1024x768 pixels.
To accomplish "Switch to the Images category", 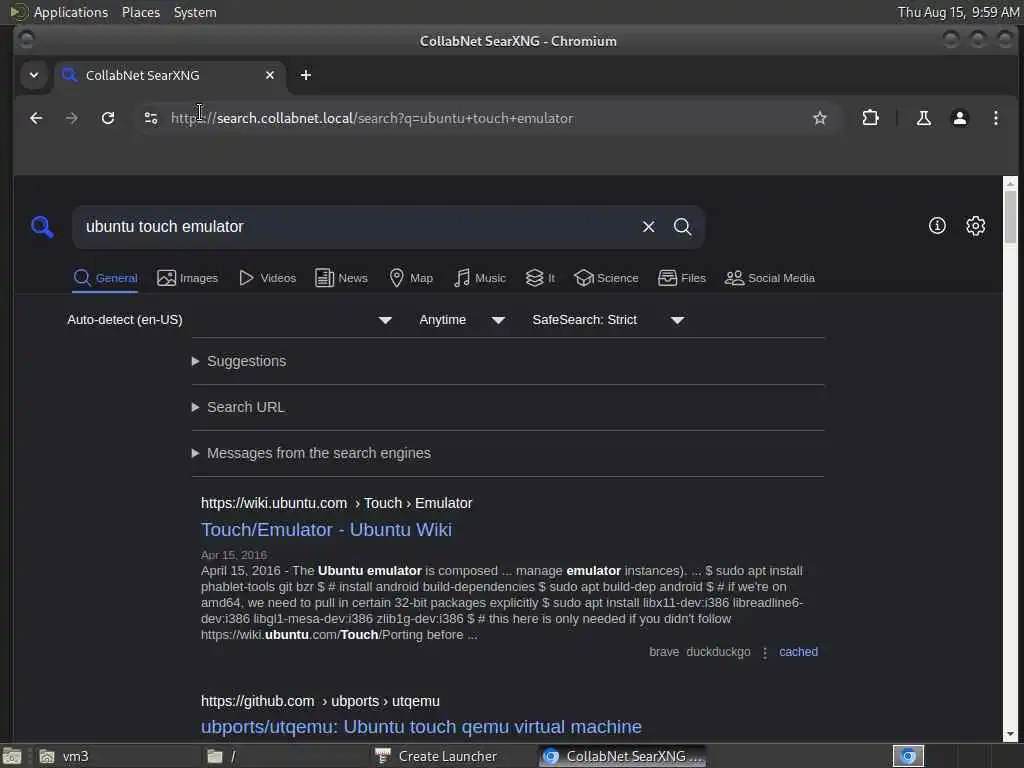I will click(x=187, y=278).
